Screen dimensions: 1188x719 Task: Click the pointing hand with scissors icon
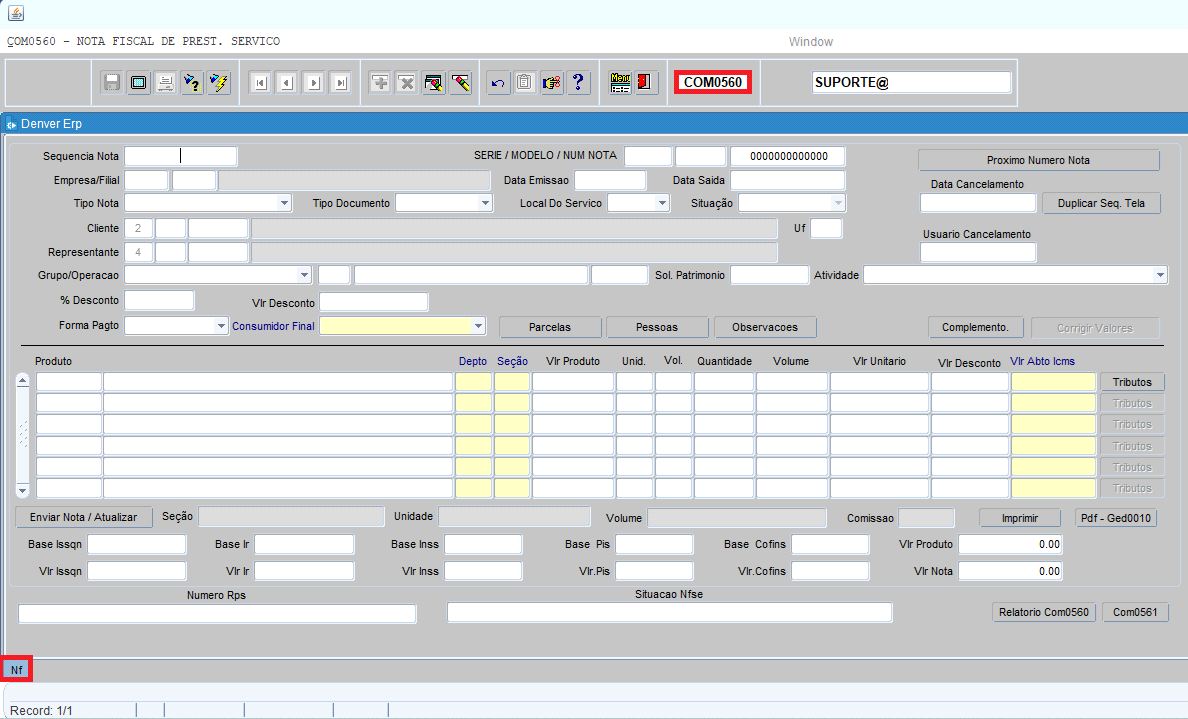pos(552,82)
